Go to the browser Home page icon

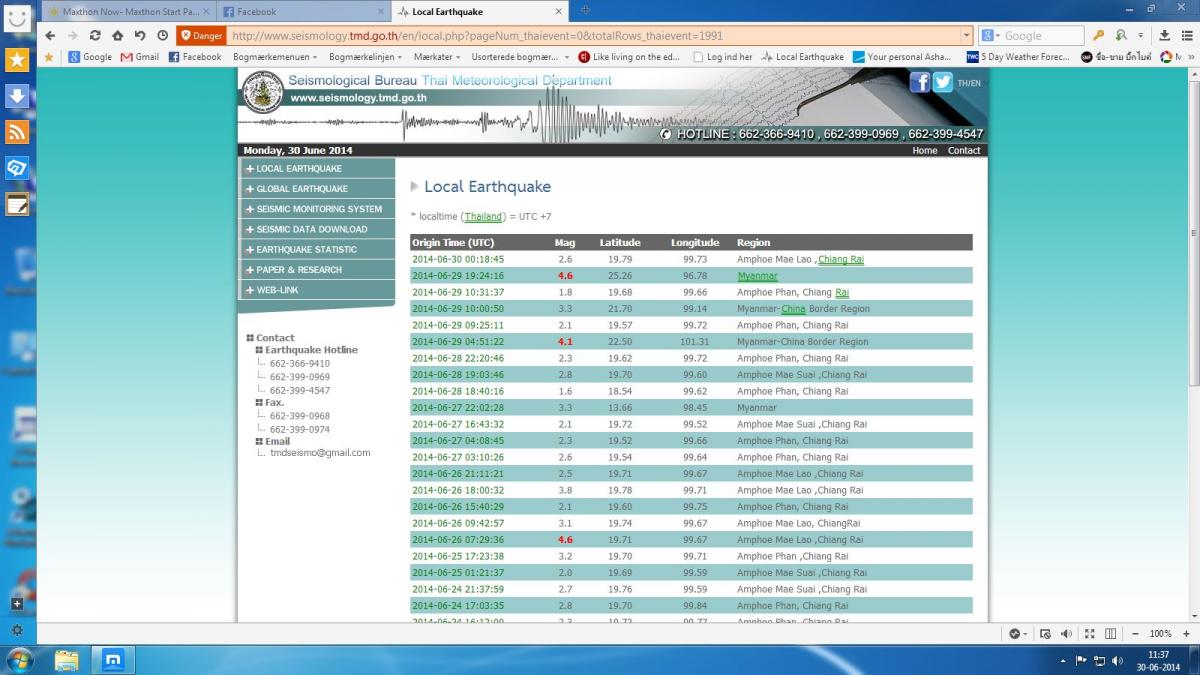117,35
